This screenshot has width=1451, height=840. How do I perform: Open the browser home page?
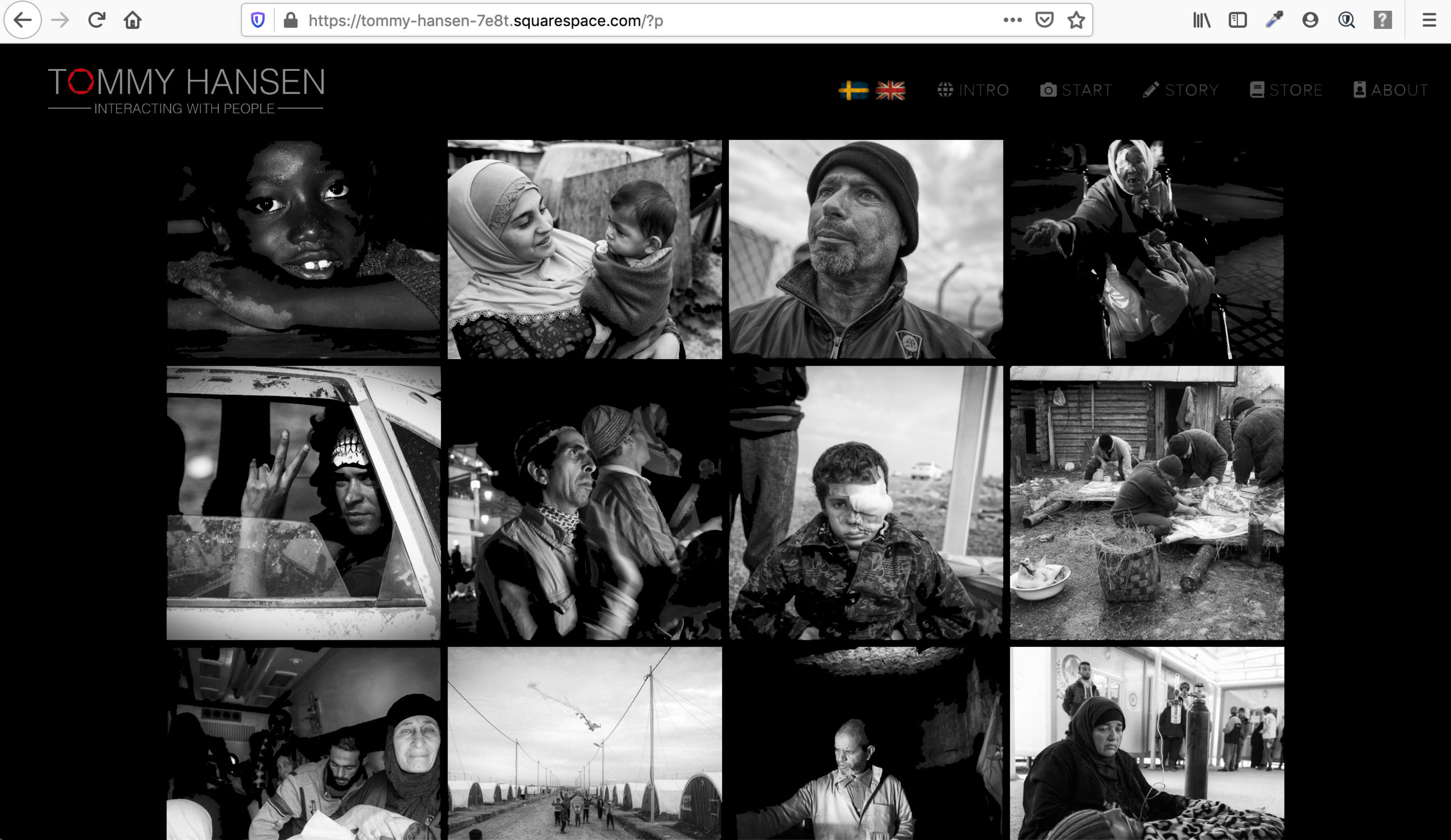(132, 20)
